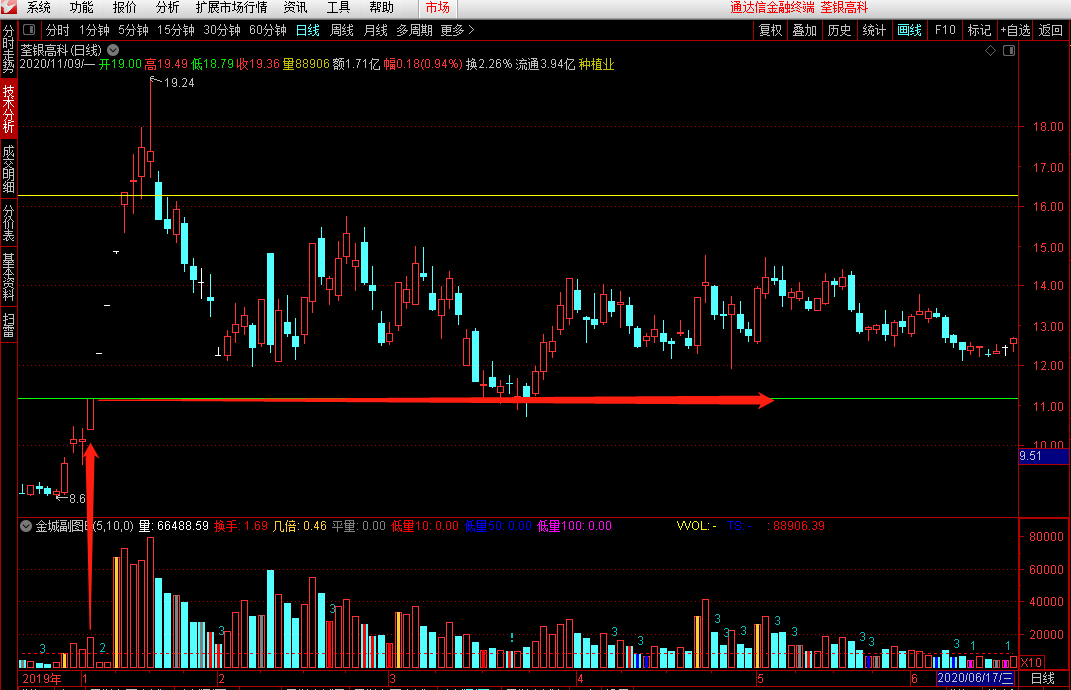Expand the 更多 periods chevron
The width and height of the screenshot is (1071, 690).
coord(471,30)
